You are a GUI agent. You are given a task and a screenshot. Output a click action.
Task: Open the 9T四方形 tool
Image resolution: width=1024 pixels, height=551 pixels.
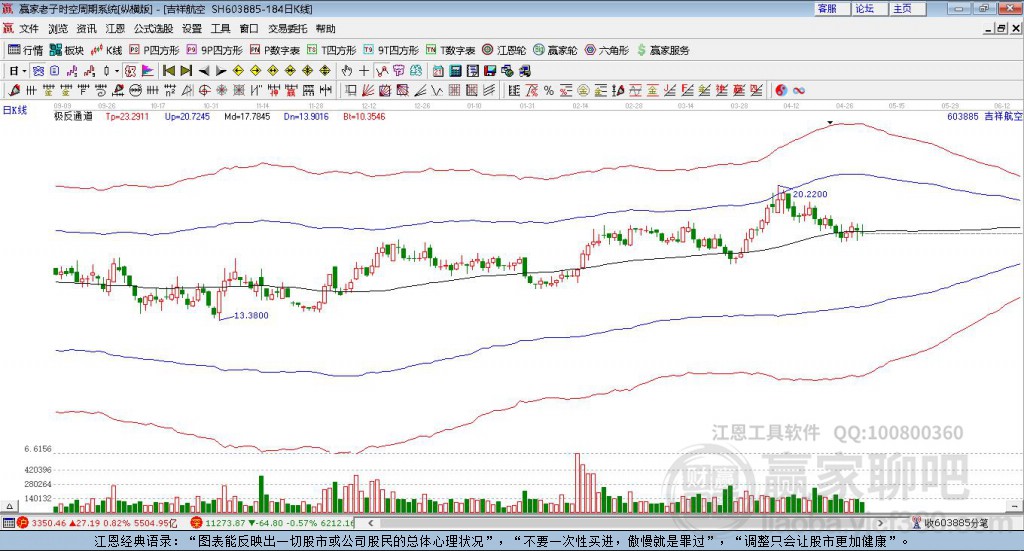[391, 50]
